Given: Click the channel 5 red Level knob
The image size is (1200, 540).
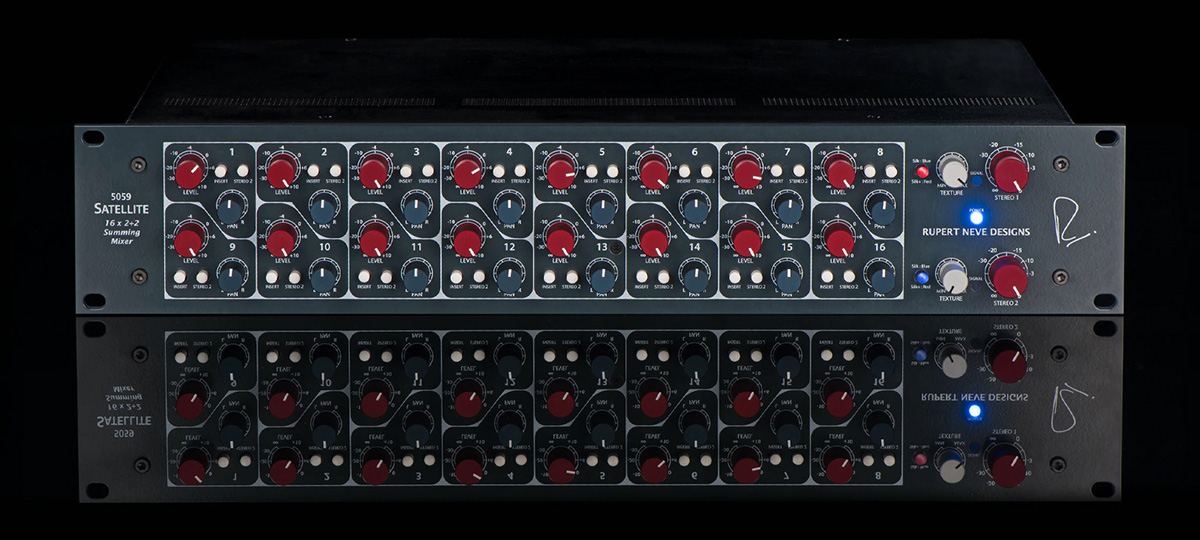Looking at the screenshot, I should (x=561, y=170).
